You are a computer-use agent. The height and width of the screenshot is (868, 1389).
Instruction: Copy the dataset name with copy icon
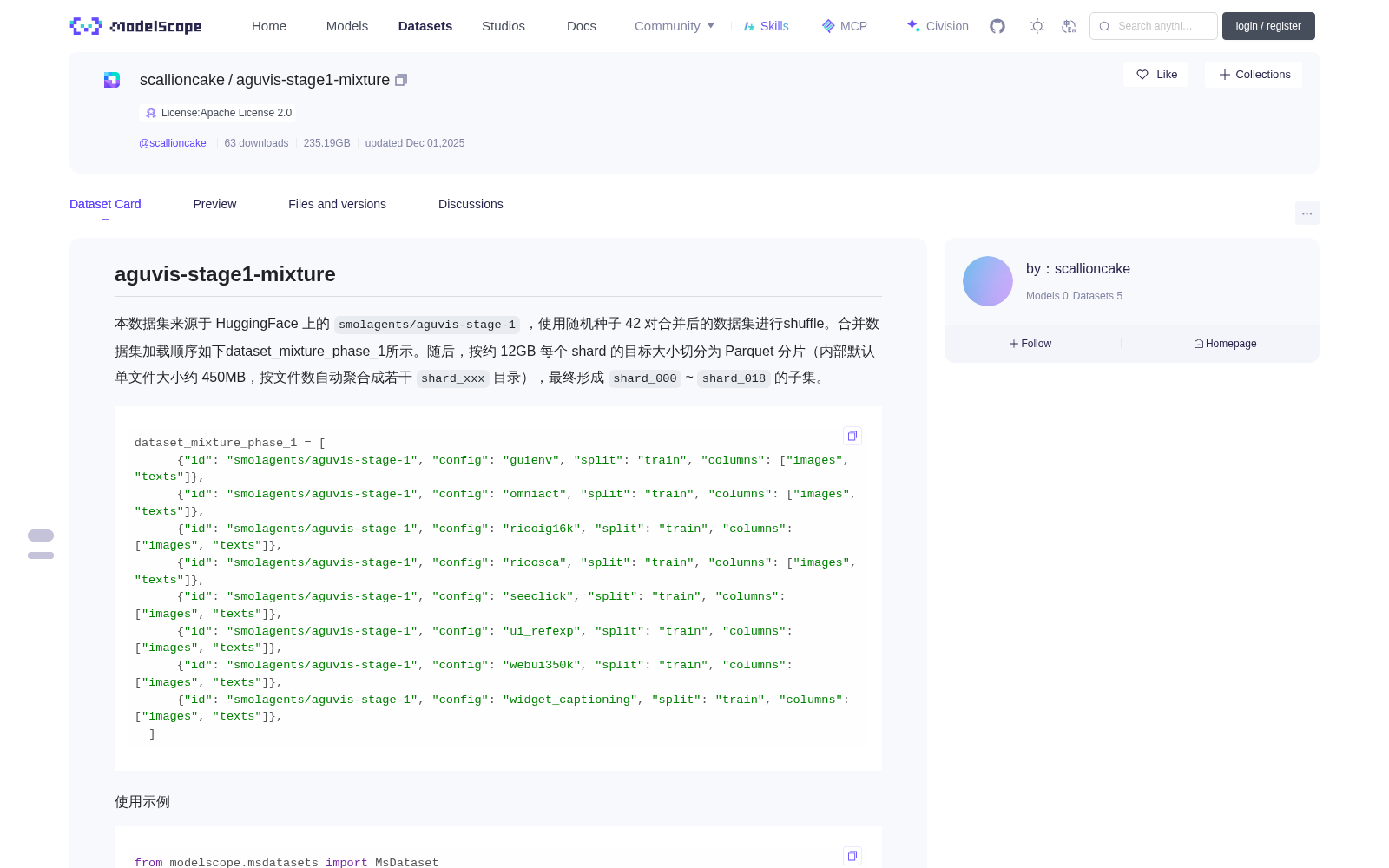click(401, 80)
